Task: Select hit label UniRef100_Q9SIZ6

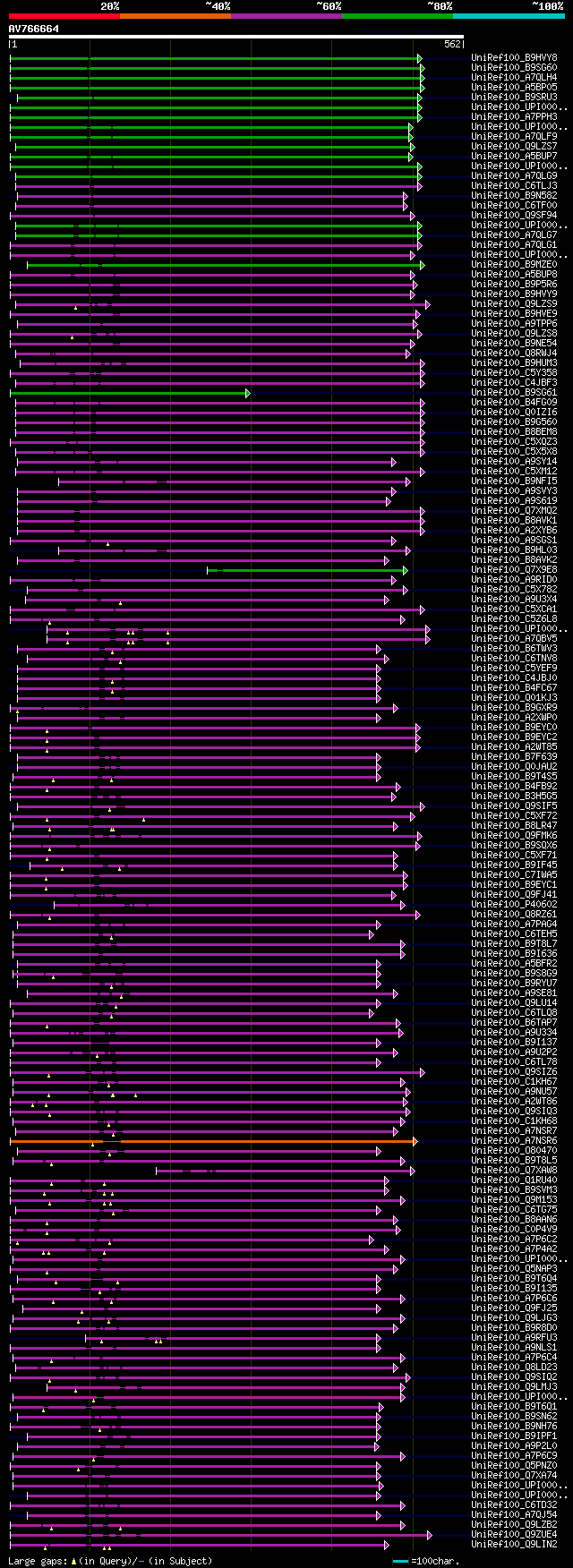Action: (514, 1071)
